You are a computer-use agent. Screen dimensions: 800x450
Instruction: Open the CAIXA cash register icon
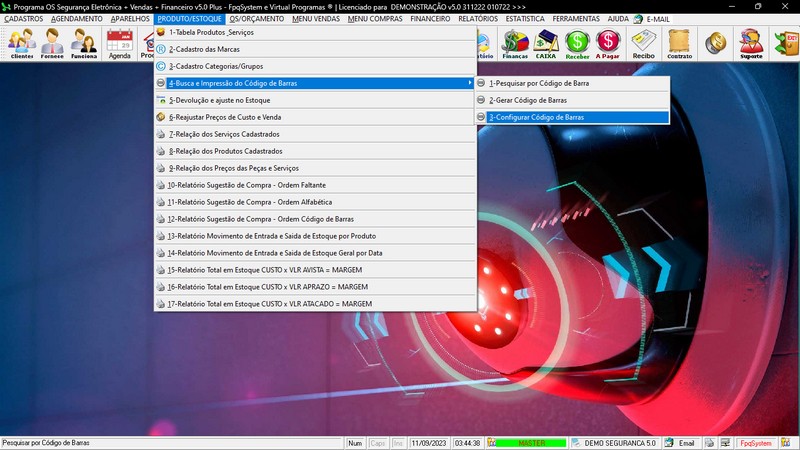(x=546, y=43)
